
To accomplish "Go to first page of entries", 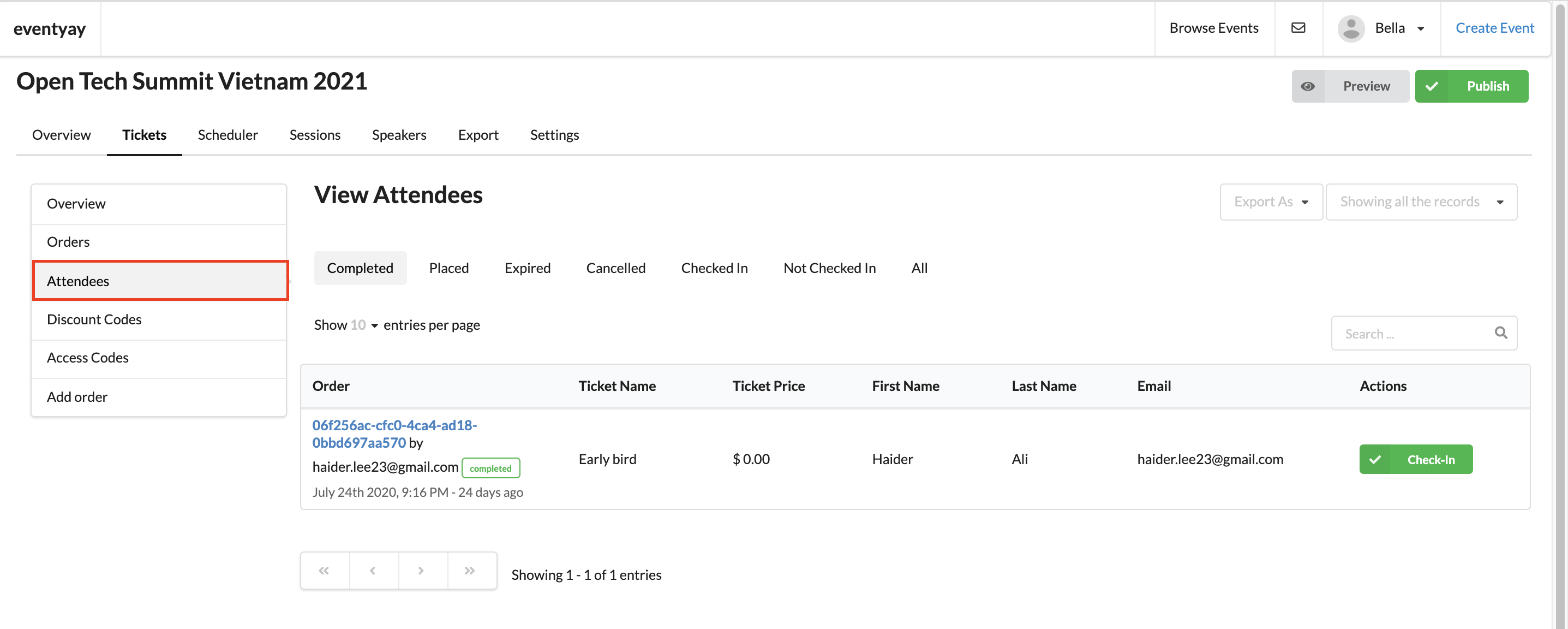I will [x=325, y=571].
